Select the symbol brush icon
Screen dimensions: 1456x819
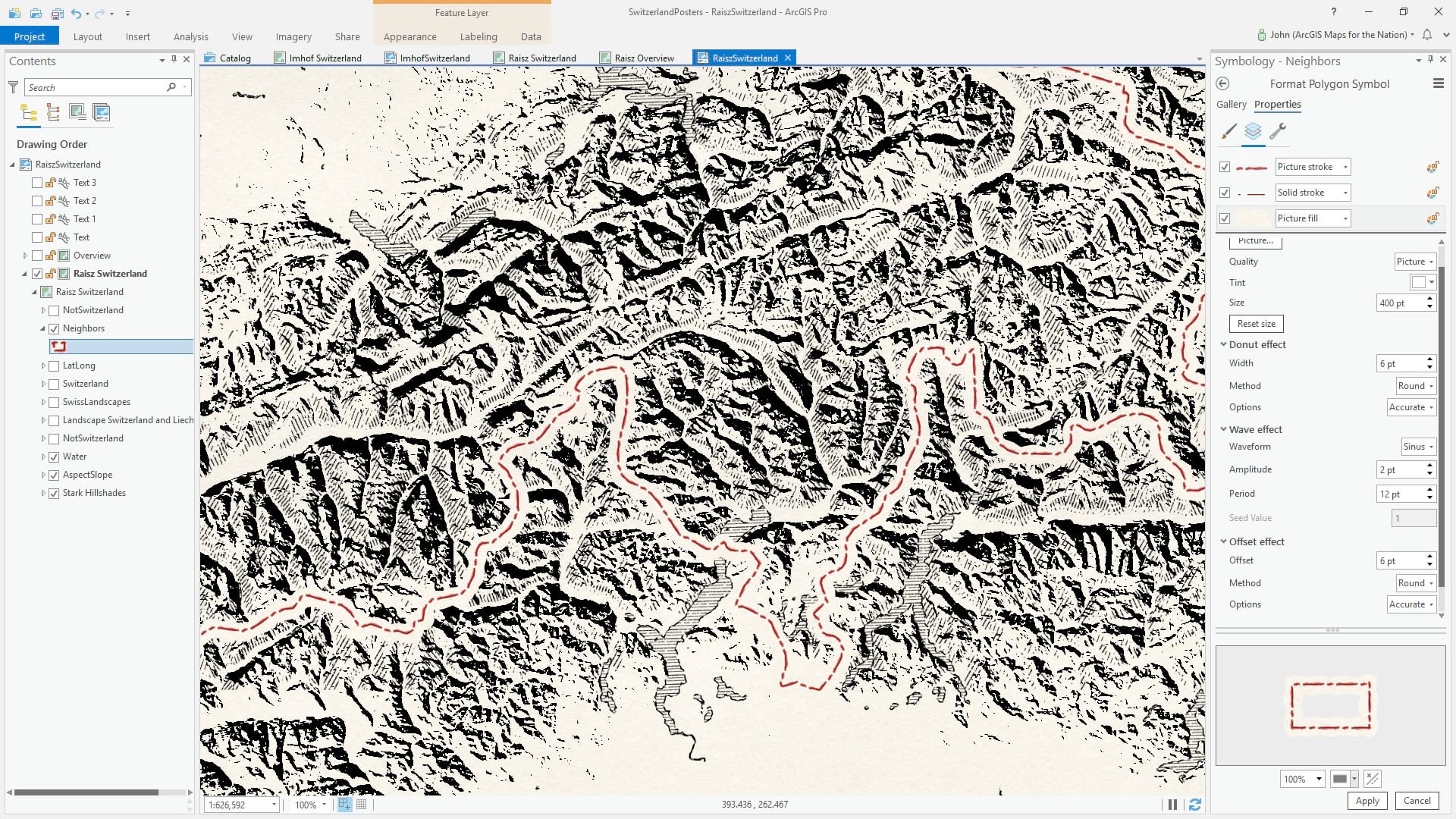pos(1228,131)
